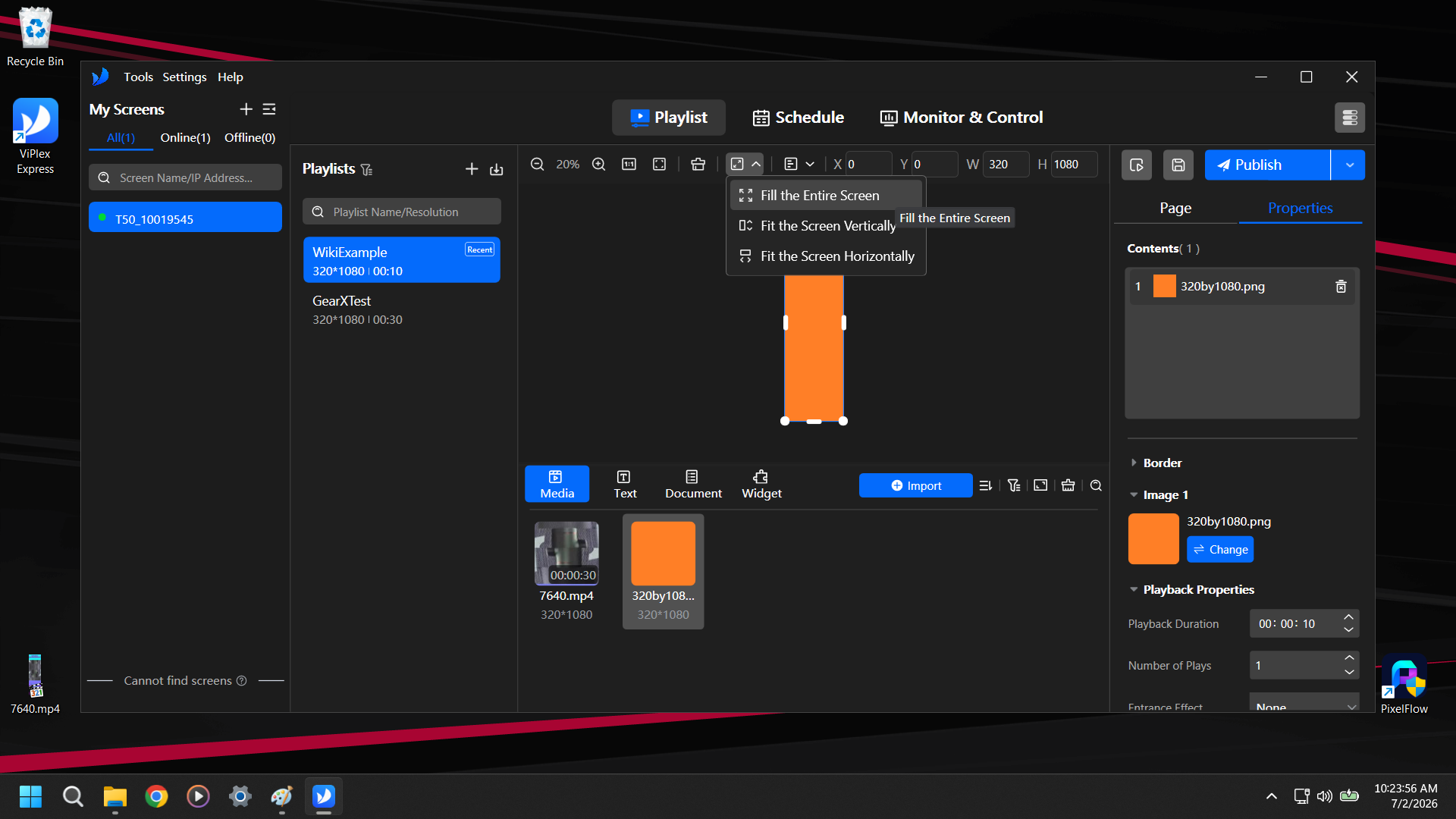Image resolution: width=1456 pixels, height=819 pixels.
Task: Collapse the Image 1 section
Action: [x=1134, y=494]
